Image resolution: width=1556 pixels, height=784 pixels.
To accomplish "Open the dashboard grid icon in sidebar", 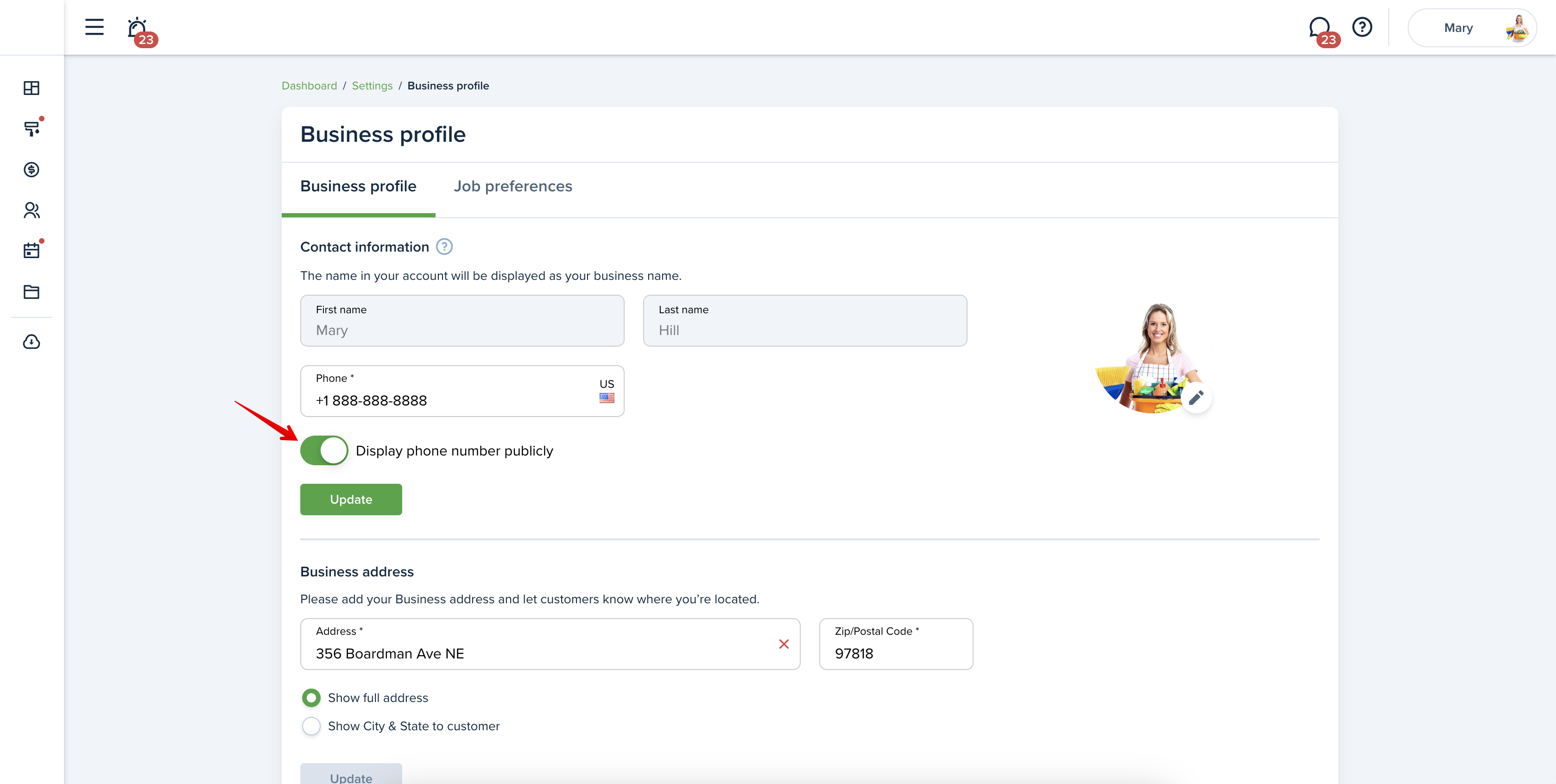I will pyautogui.click(x=32, y=88).
